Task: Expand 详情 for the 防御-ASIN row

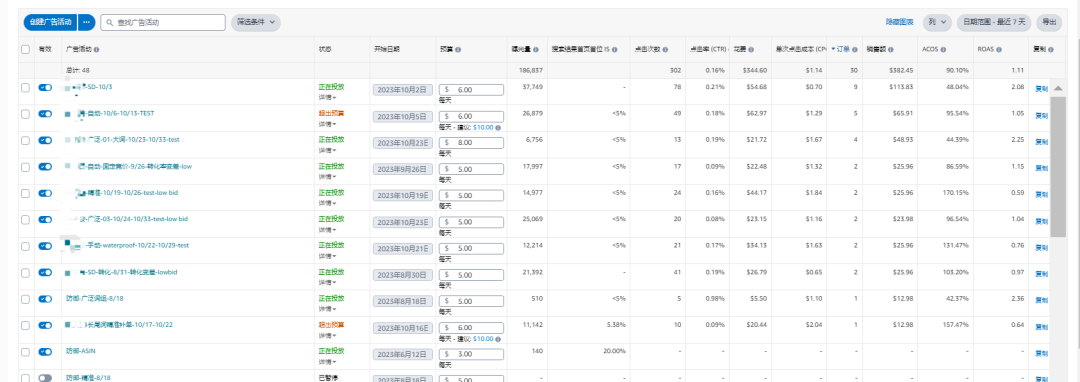Action: click(x=327, y=361)
